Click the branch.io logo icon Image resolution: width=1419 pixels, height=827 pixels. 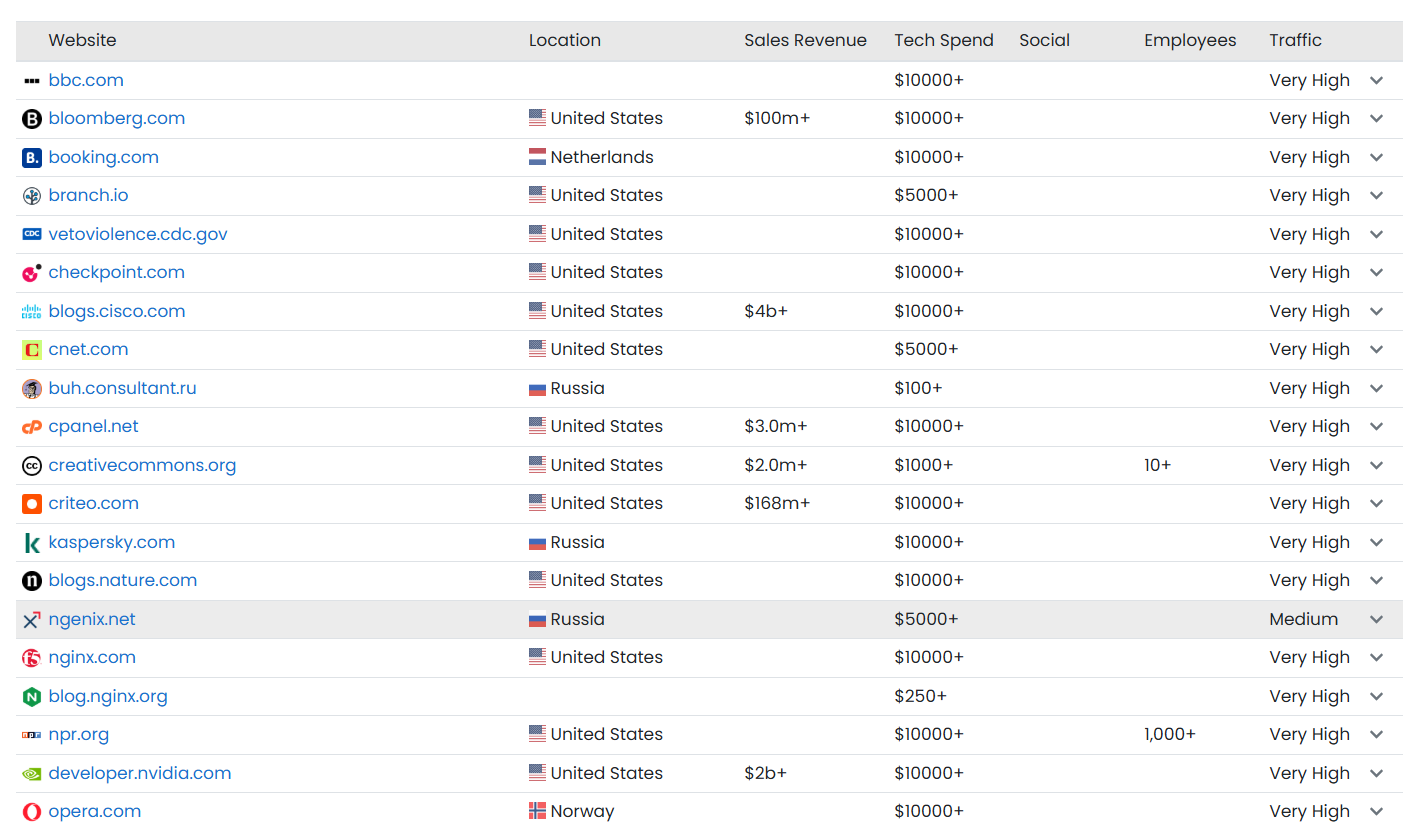[32, 196]
